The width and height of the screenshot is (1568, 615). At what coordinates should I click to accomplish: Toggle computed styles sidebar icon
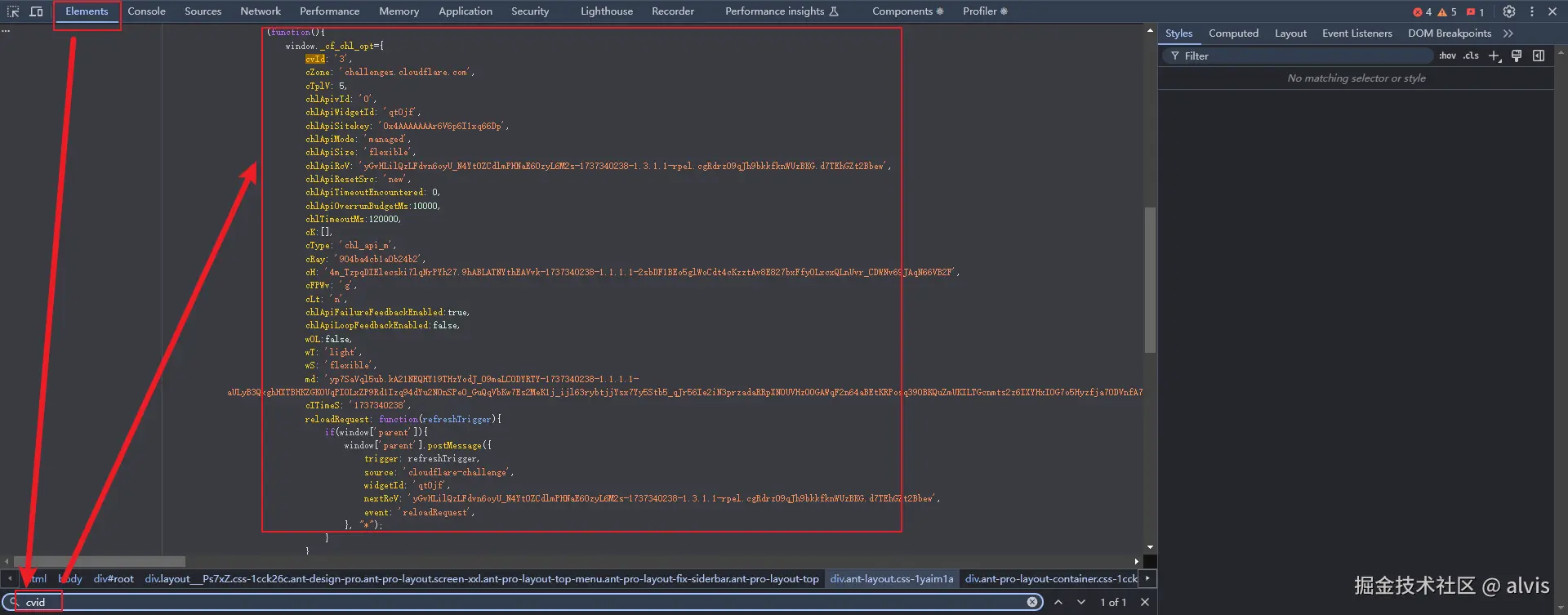(1539, 56)
